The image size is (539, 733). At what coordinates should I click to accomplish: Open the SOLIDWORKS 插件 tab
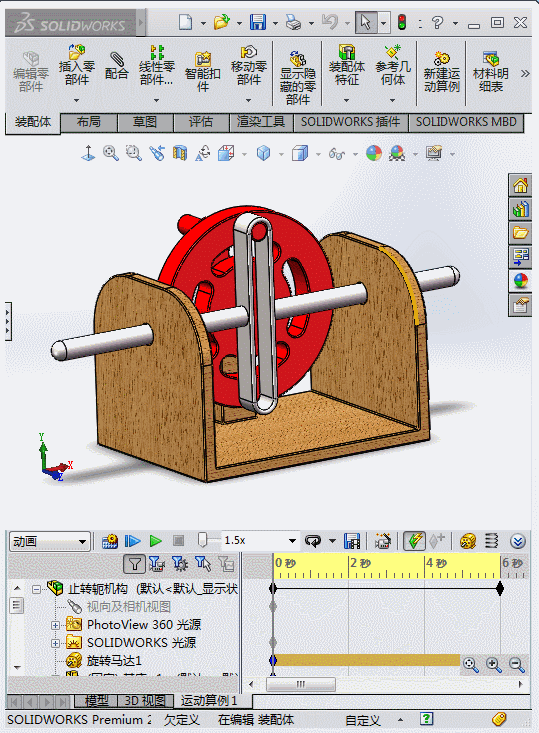[351, 122]
